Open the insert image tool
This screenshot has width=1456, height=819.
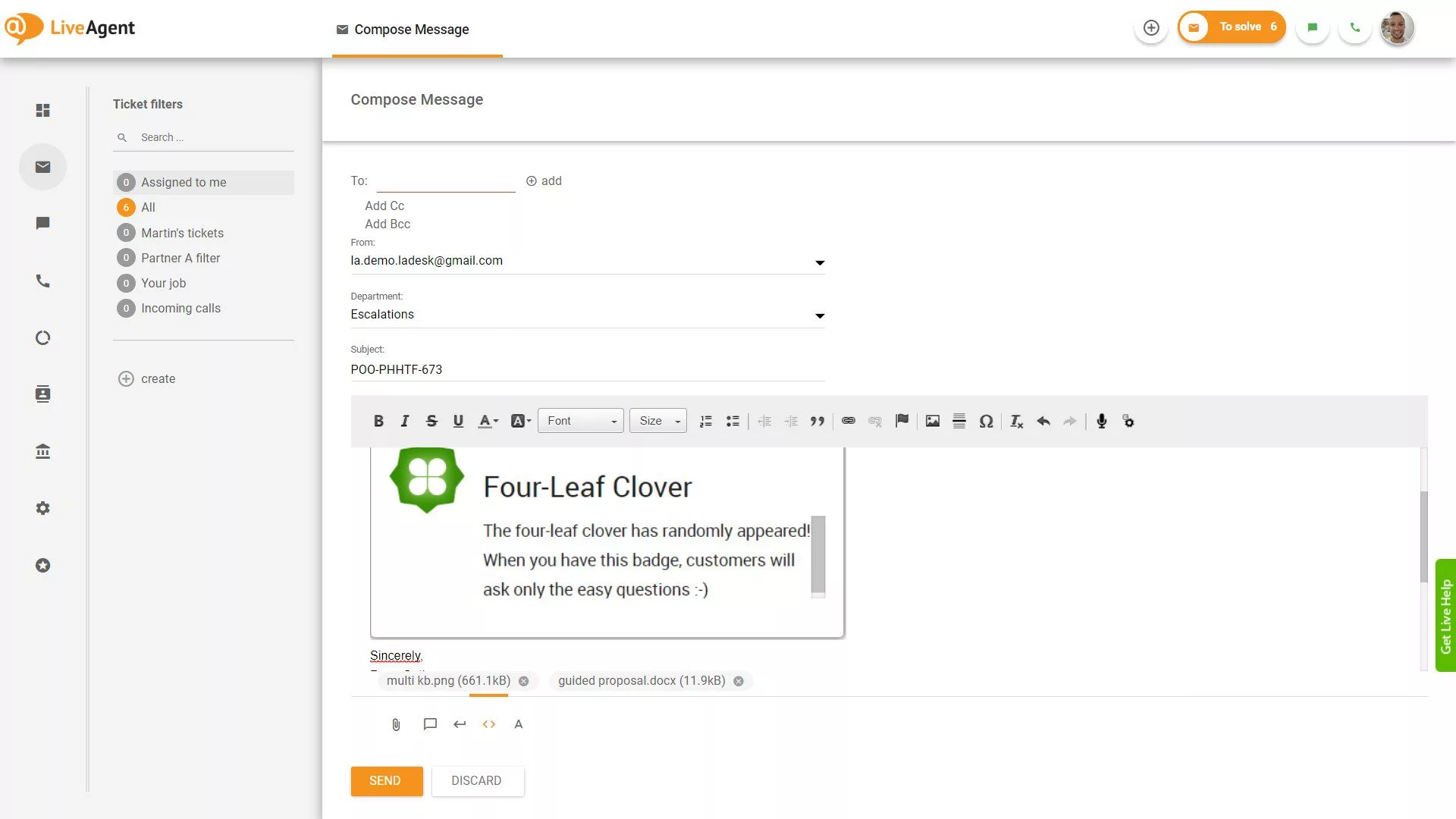pos(932,421)
